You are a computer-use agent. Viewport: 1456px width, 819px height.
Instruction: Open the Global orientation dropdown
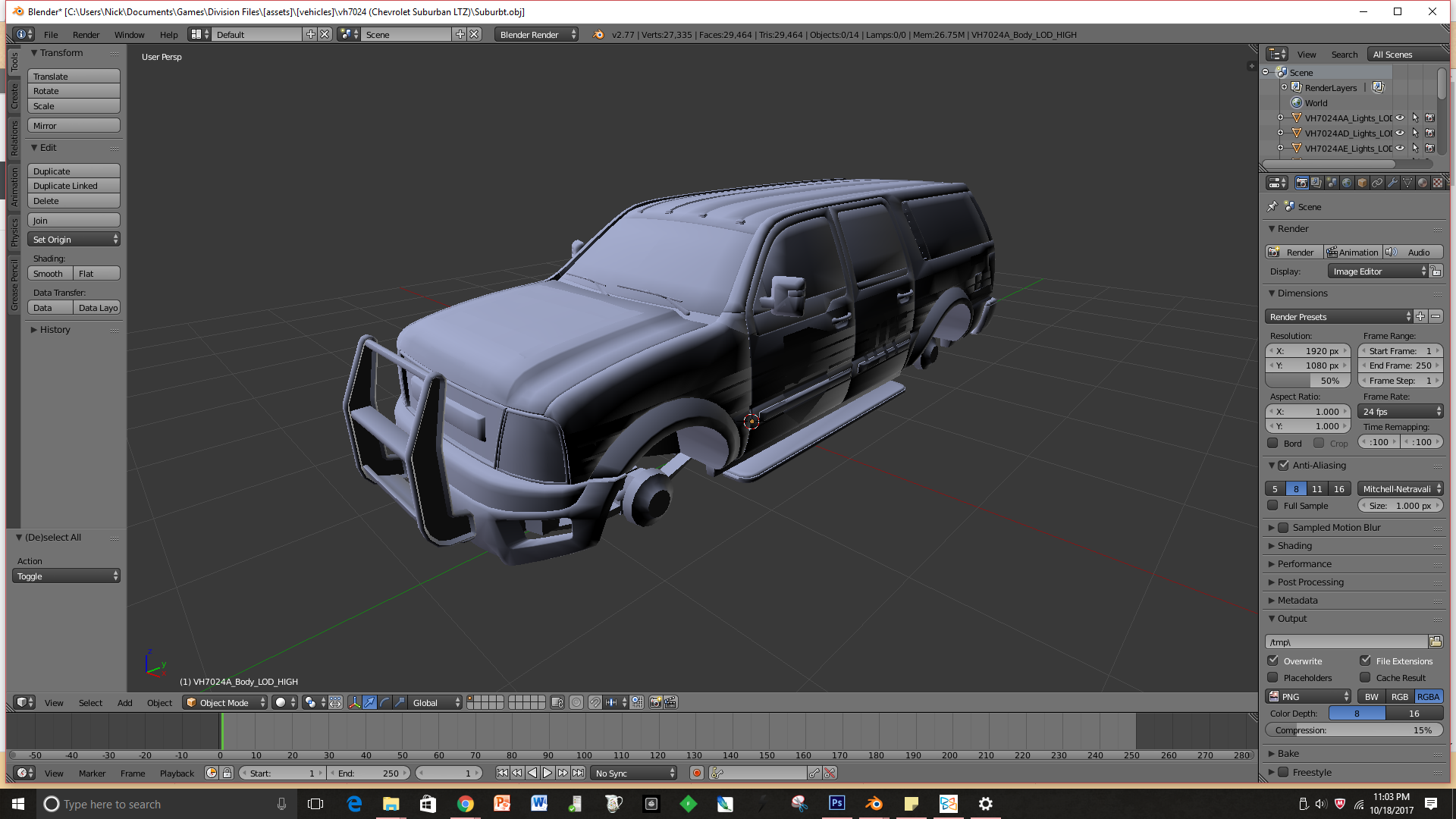[435, 702]
